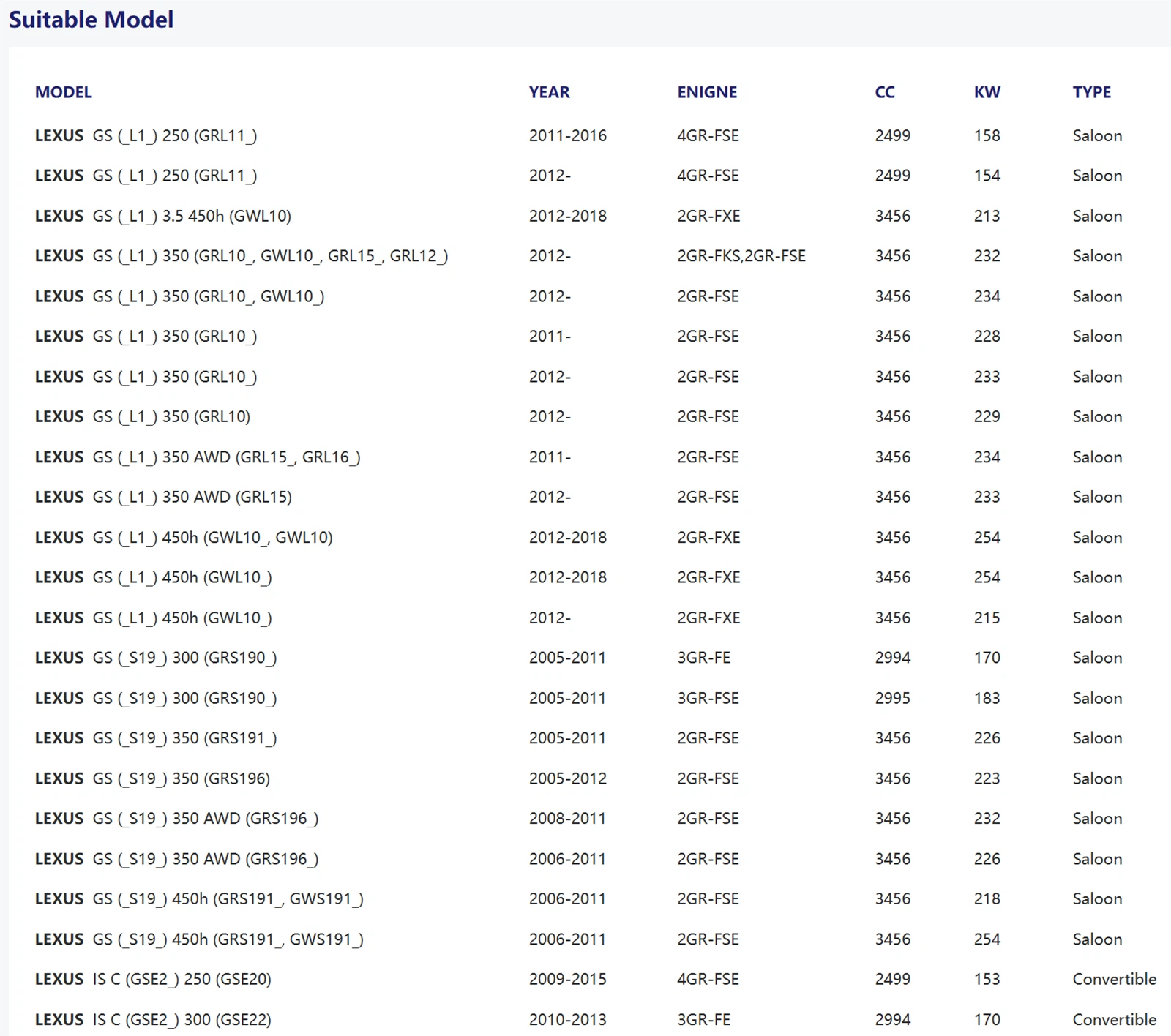Click '2GR-FXE' in the 3.5 450h row
1171x1036 pixels.
point(708,216)
